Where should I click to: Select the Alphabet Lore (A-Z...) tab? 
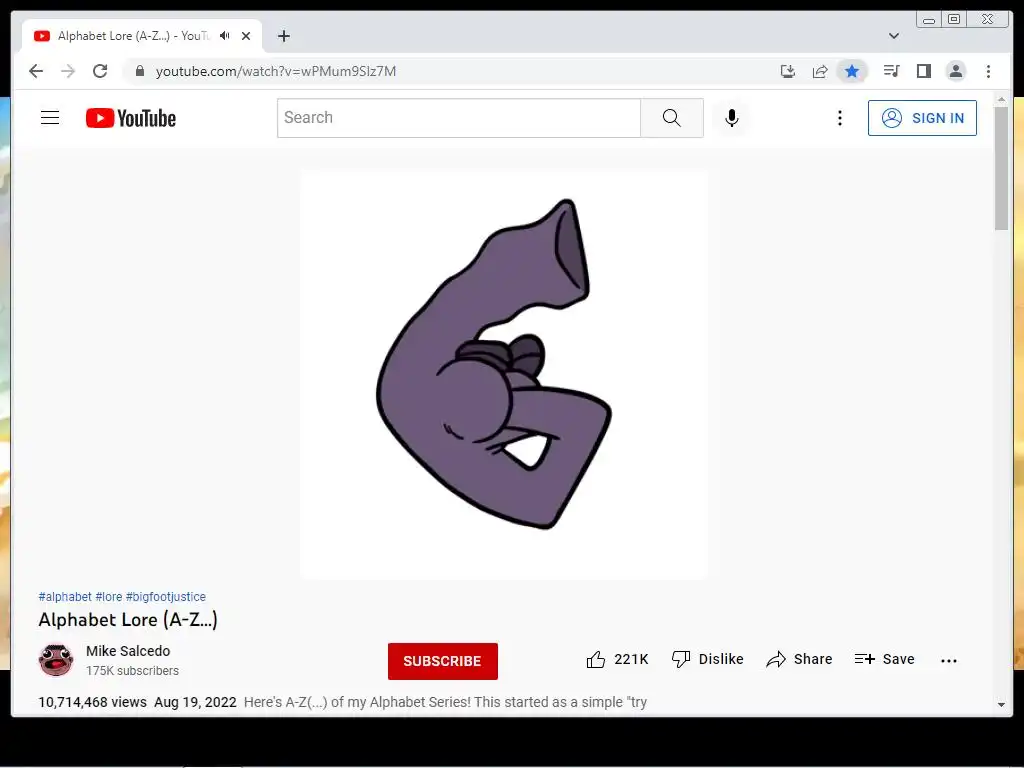pyautogui.click(x=142, y=36)
